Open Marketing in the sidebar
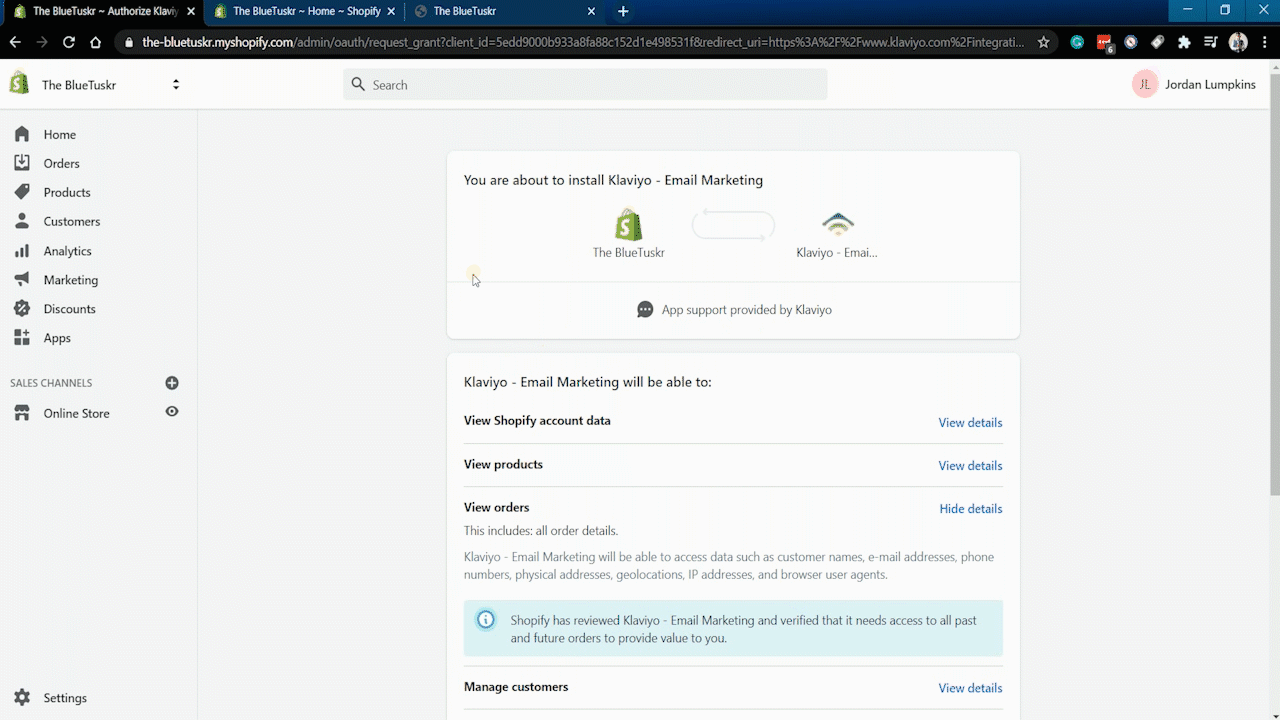Viewport: 1280px width, 720px height. 71,280
